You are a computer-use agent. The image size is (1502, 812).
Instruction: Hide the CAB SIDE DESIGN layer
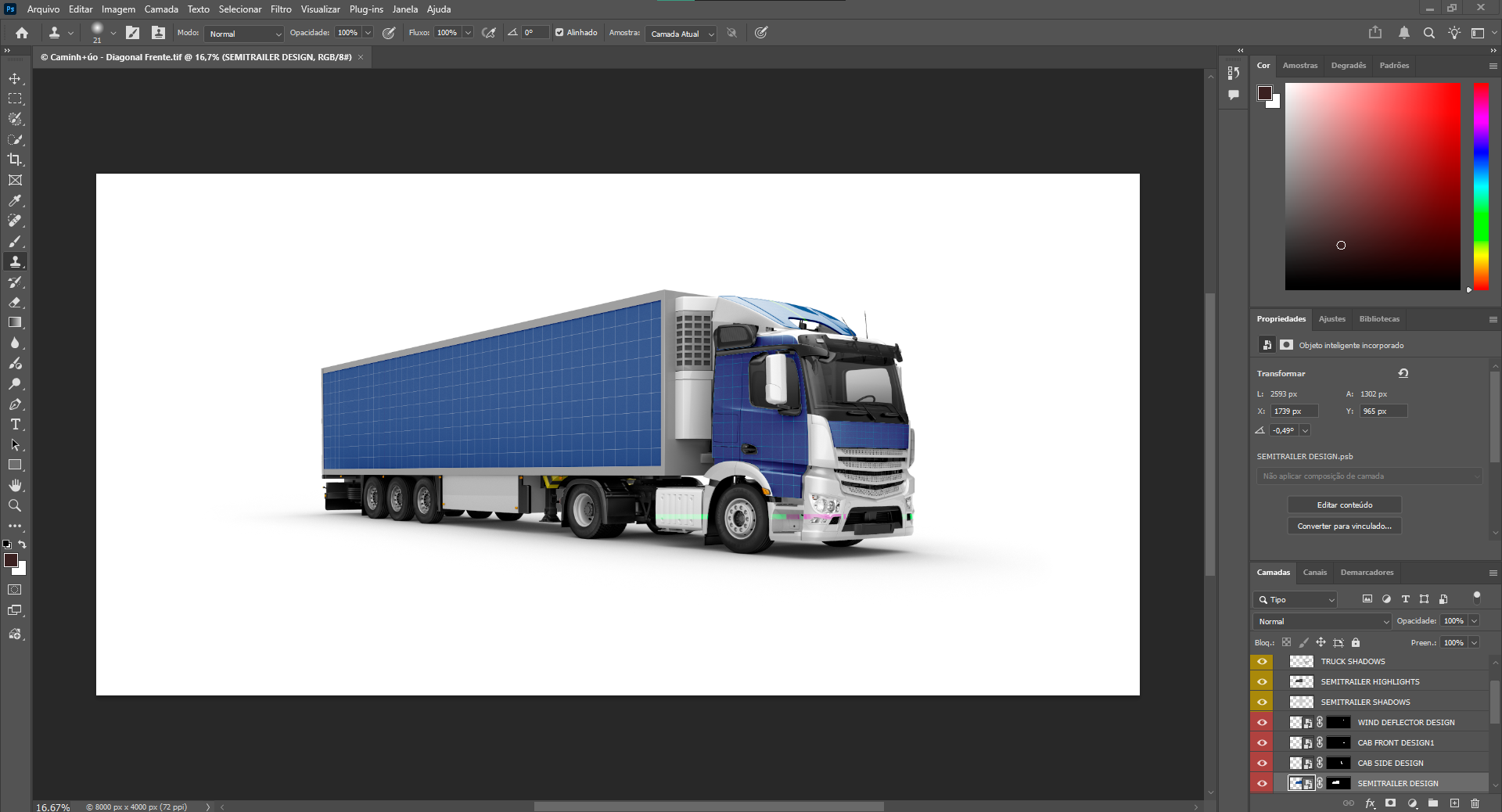pyautogui.click(x=1262, y=763)
